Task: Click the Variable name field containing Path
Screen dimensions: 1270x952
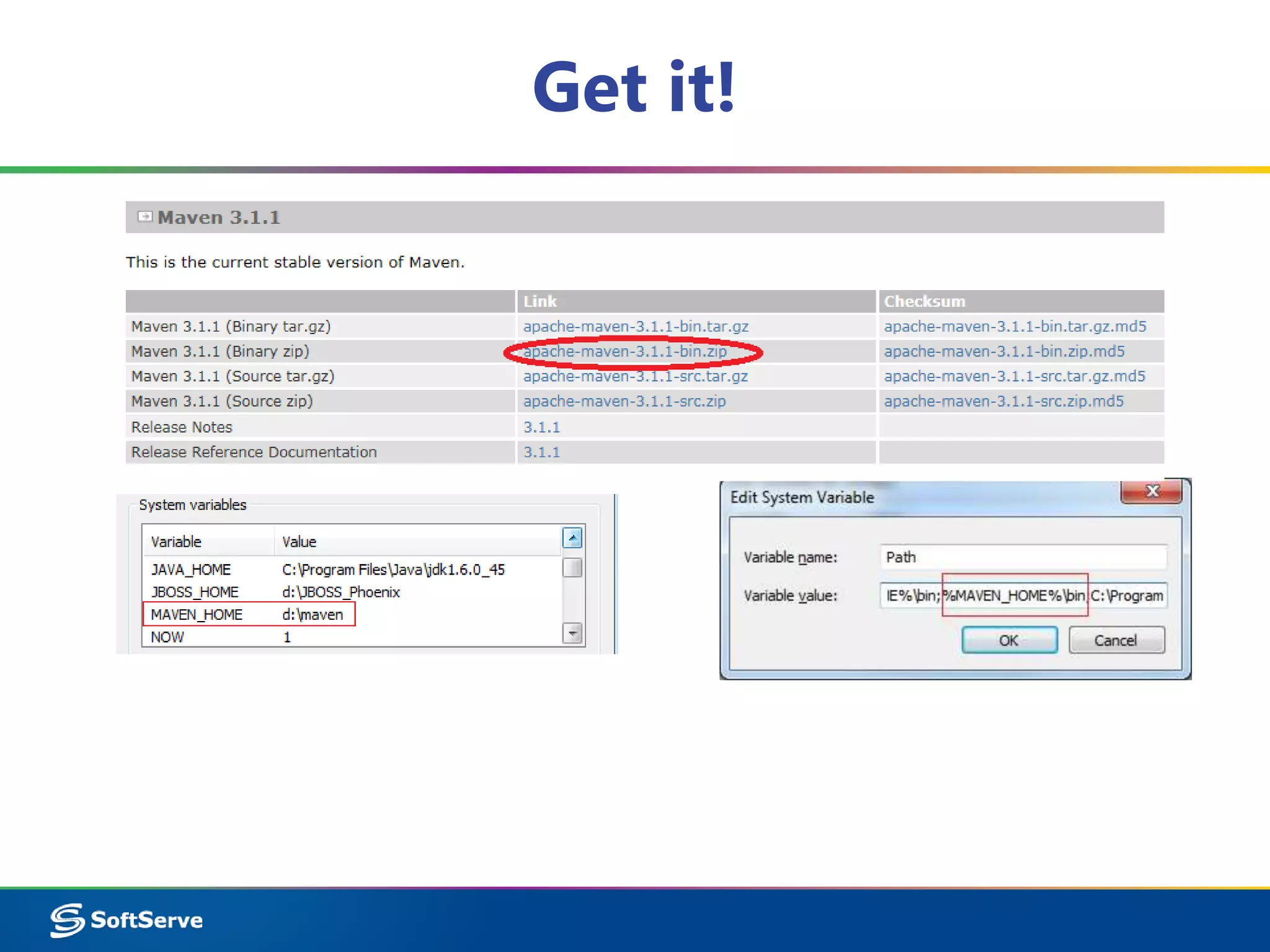Action: (1022, 557)
